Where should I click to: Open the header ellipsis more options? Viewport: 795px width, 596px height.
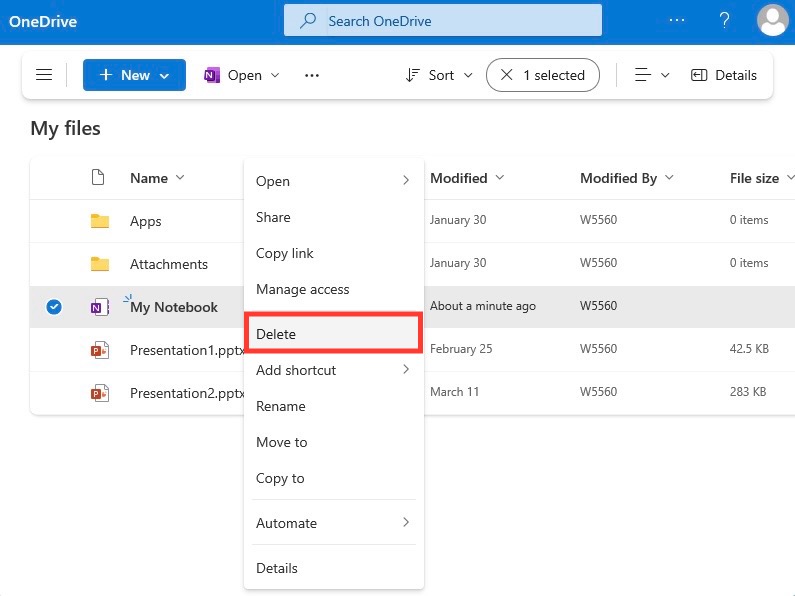(x=677, y=20)
